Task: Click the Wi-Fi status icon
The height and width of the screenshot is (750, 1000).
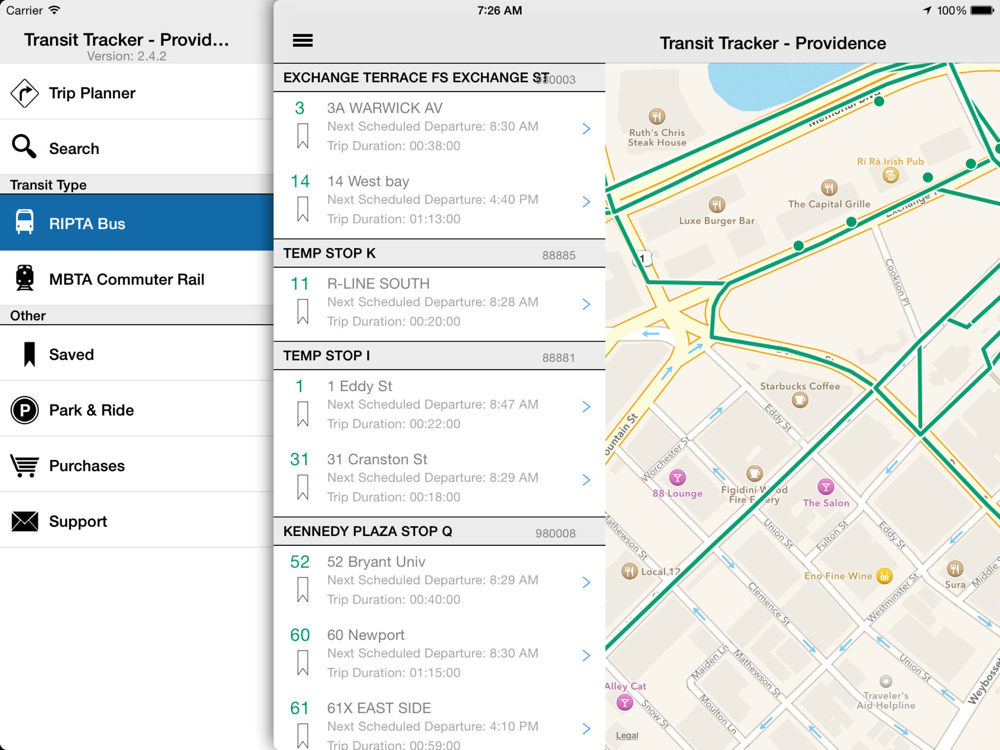Action: (54, 10)
